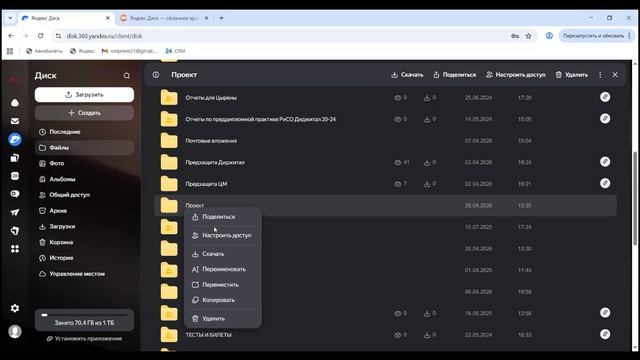Image resolution: width=640 pixels, height=360 pixels.
Task: Open link icon for Предзащита ЦМ row
Action: point(605,183)
